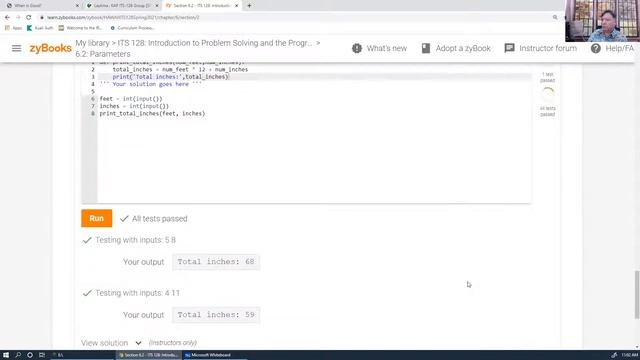Click the All tests passed status
The image size is (640, 360).
click(154, 219)
